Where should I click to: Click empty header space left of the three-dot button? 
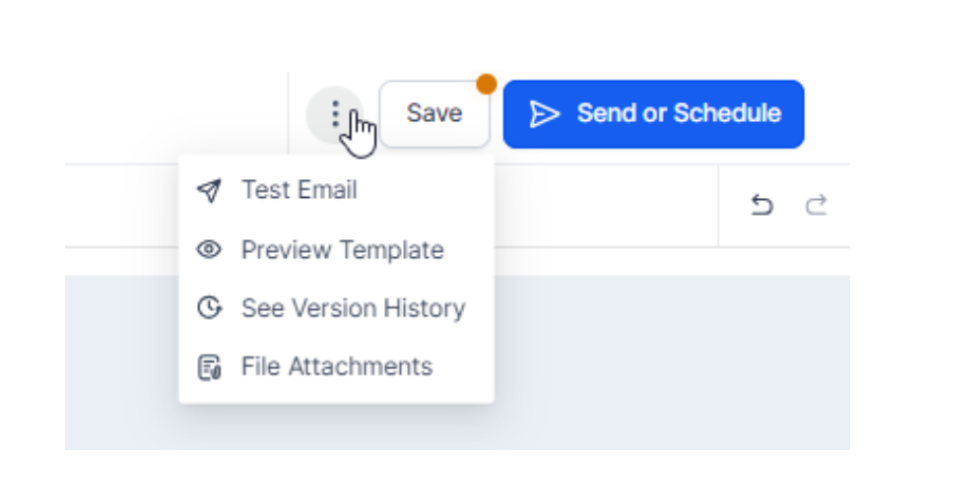click(180, 114)
